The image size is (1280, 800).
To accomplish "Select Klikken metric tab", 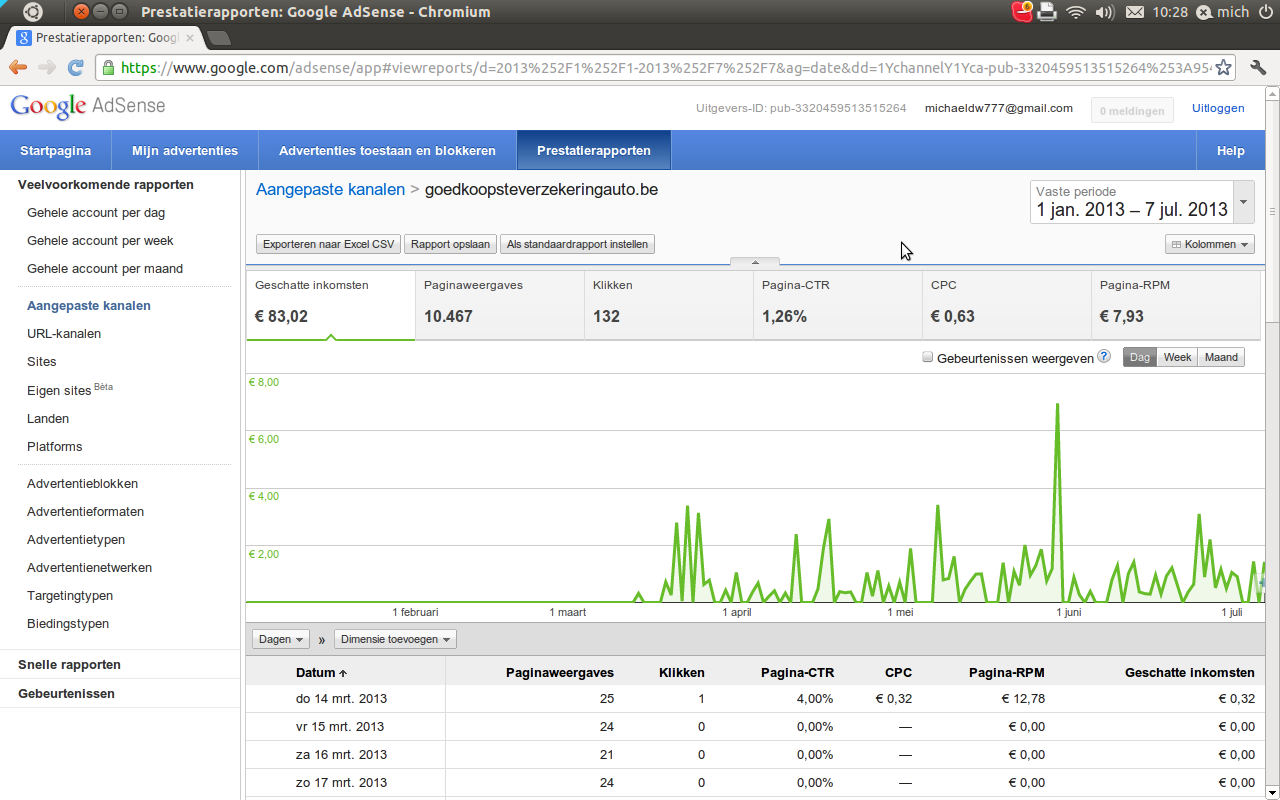I will (x=669, y=305).
